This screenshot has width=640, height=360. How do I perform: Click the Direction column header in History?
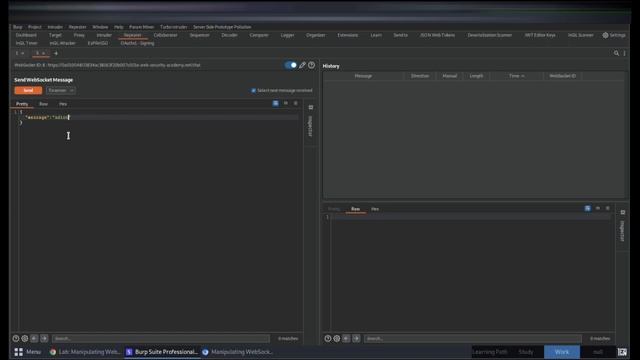(x=420, y=76)
